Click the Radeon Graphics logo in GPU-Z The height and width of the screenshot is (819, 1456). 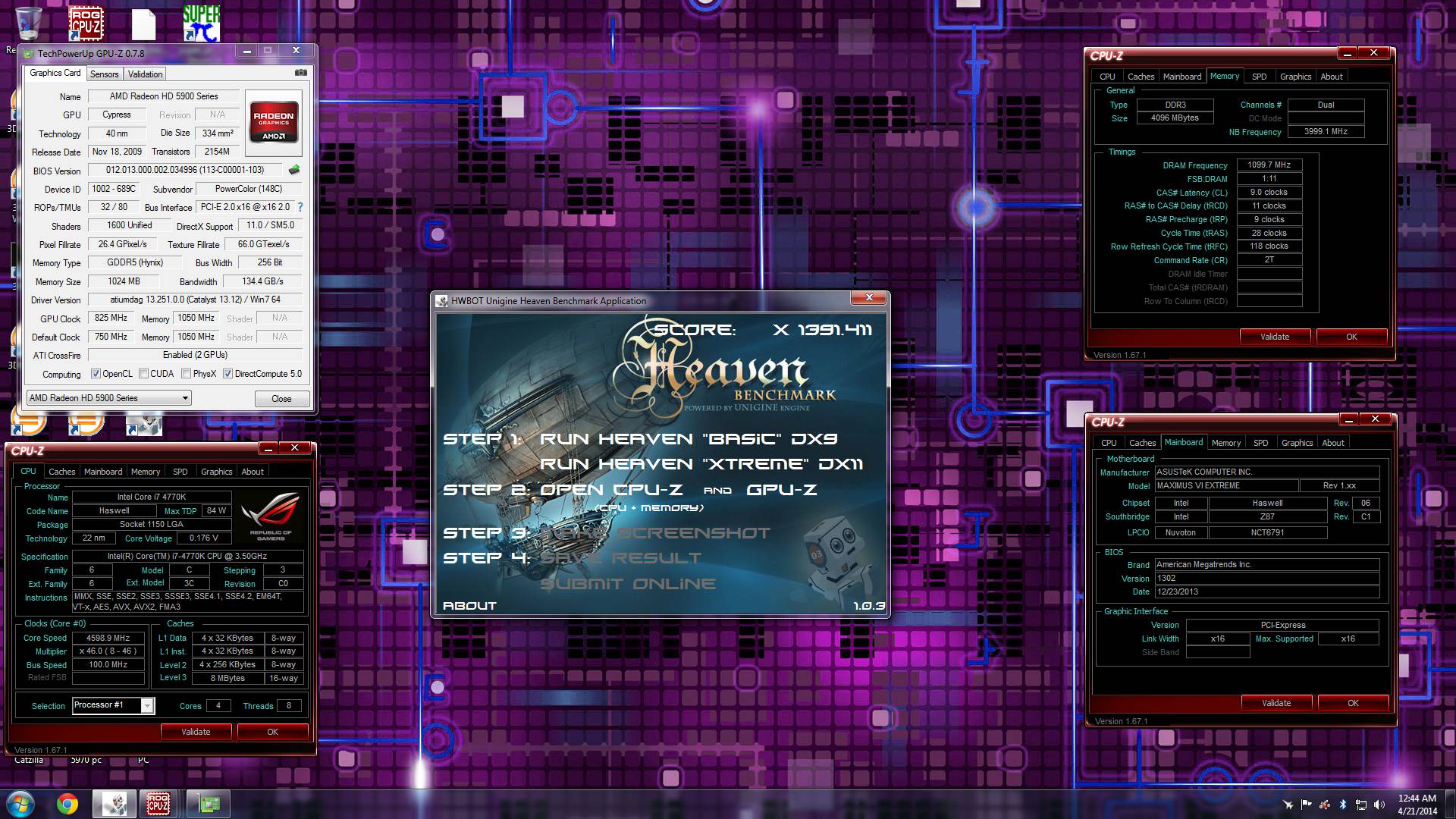point(274,121)
